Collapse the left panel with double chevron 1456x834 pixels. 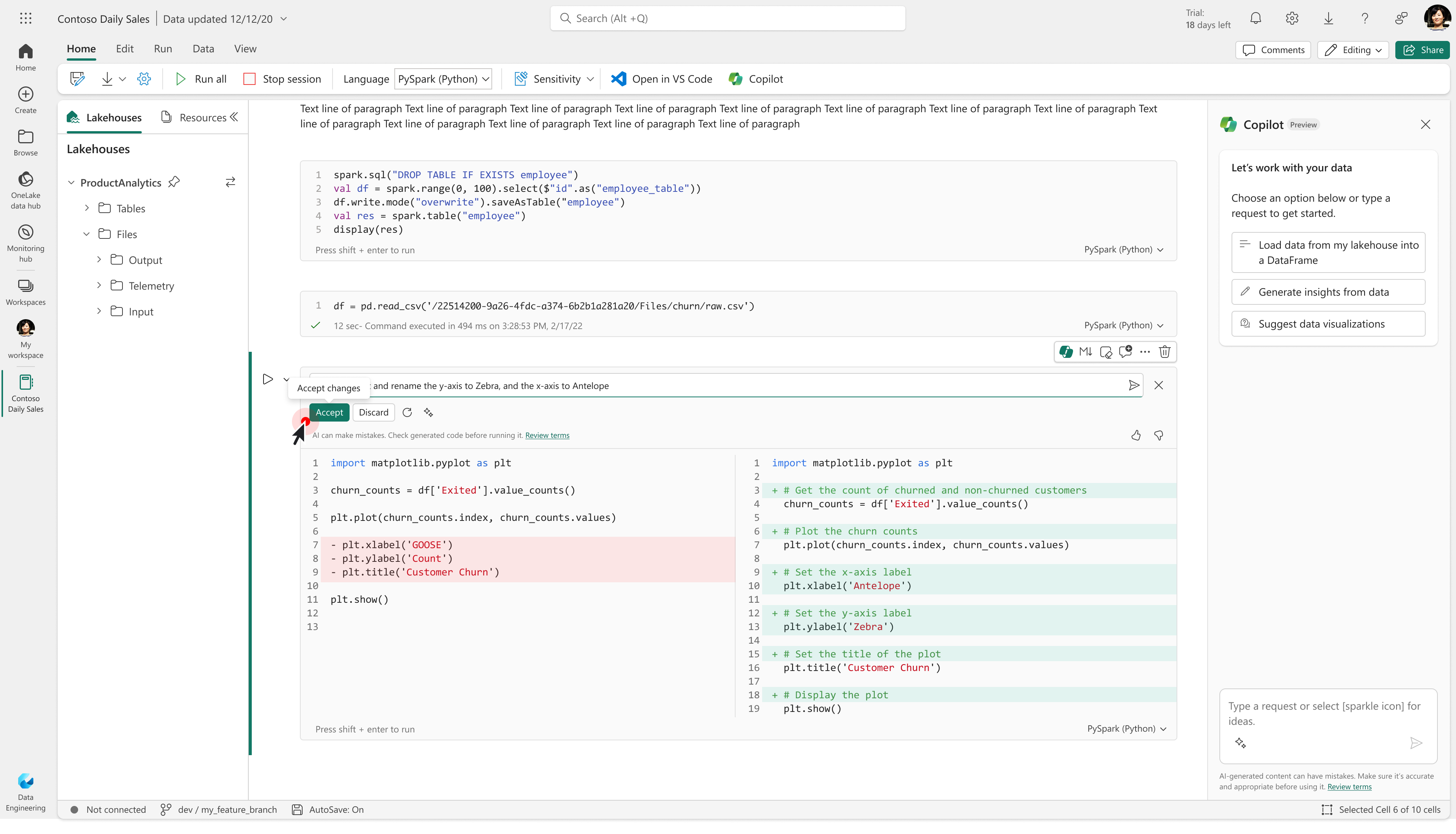pos(234,118)
